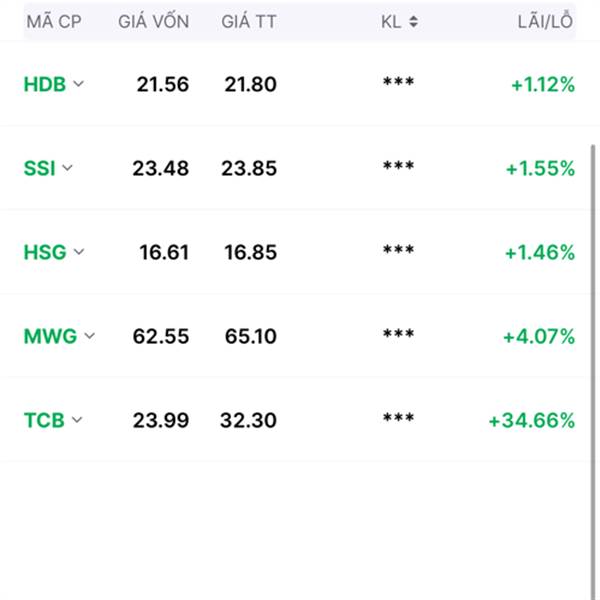Viewport: 600px width, 600px height.
Task: Expand the MWG stock chevron
Action: coord(90,336)
